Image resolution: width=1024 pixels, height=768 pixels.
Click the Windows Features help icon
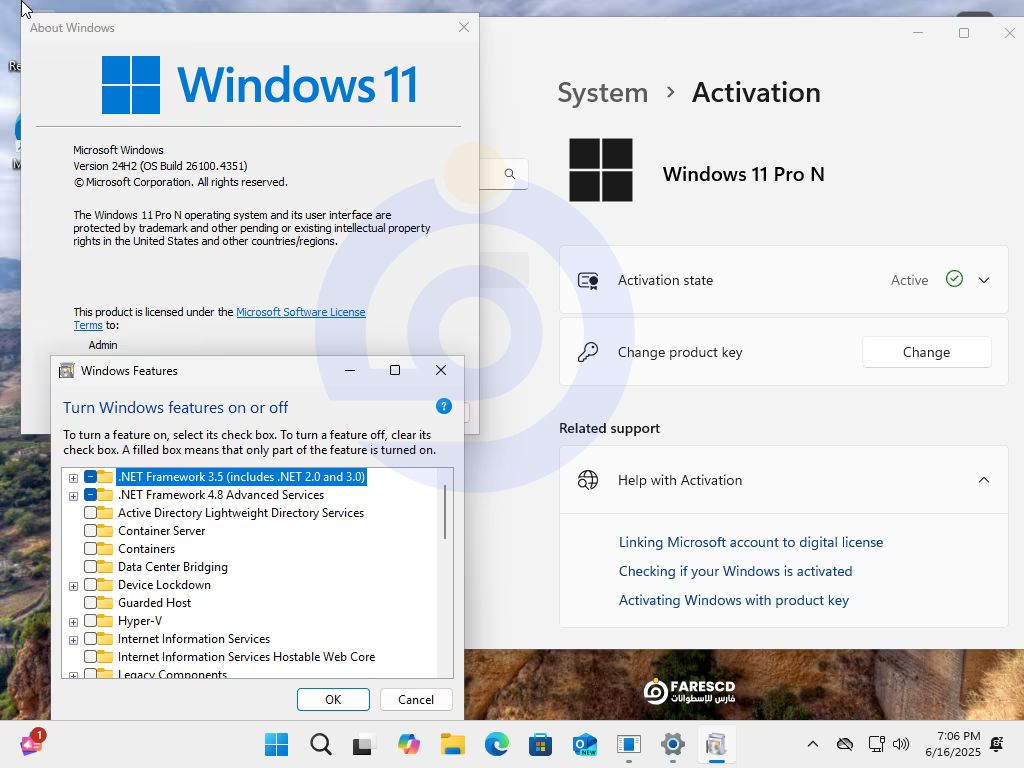coord(444,406)
